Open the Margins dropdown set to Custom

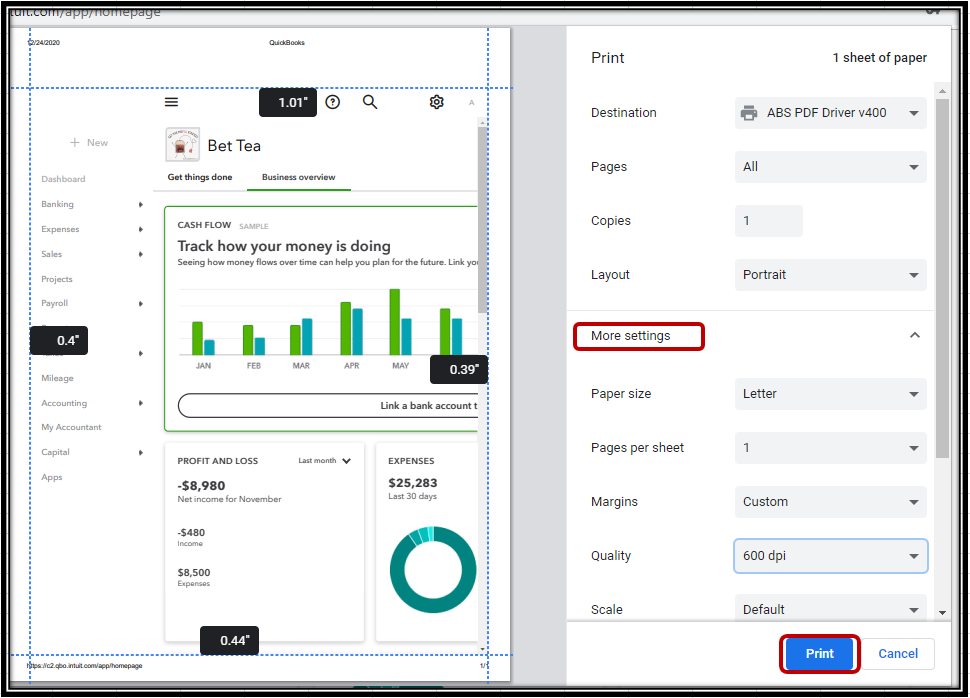click(x=830, y=502)
